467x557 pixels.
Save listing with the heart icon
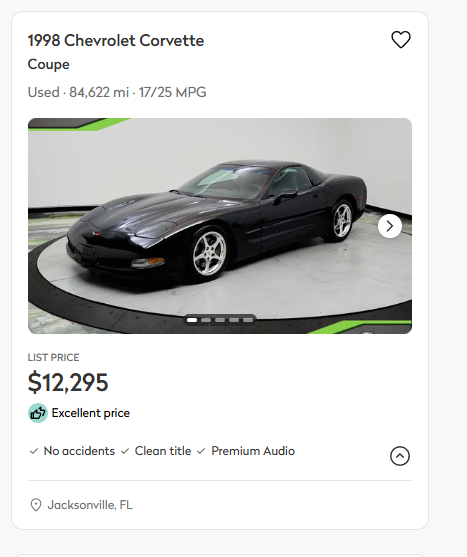(401, 39)
